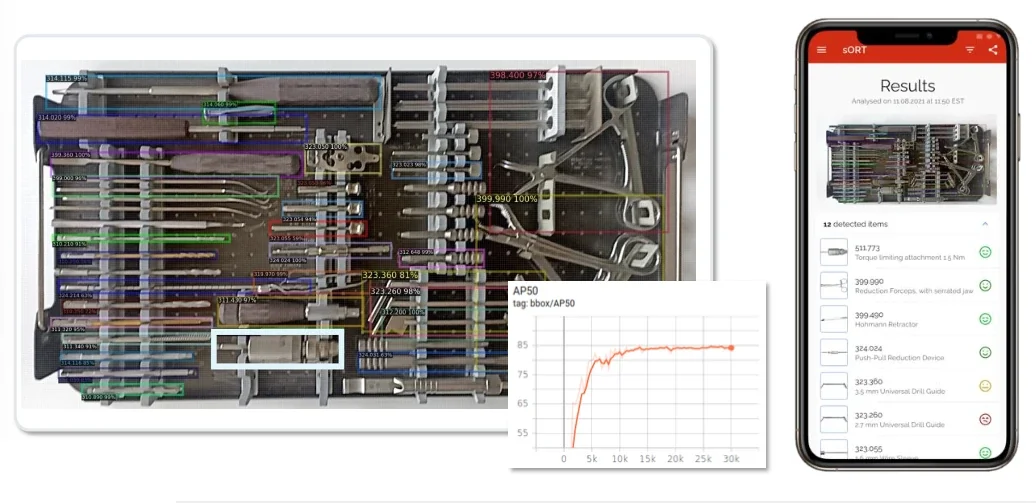Tap red sad face for 2.7 mm Drill Guide
Image resolution: width=1036 pixels, height=503 pixels.
pos(985,419)
